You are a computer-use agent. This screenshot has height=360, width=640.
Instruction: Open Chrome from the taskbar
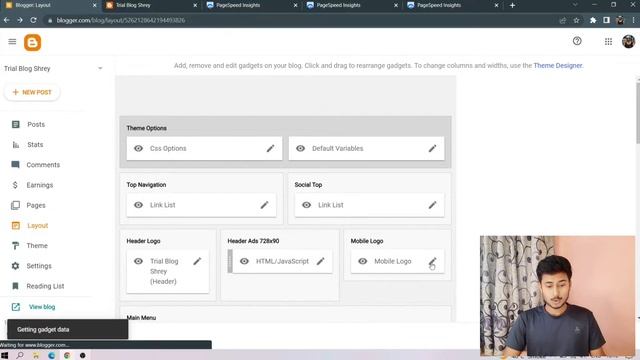tap(67, 356)
